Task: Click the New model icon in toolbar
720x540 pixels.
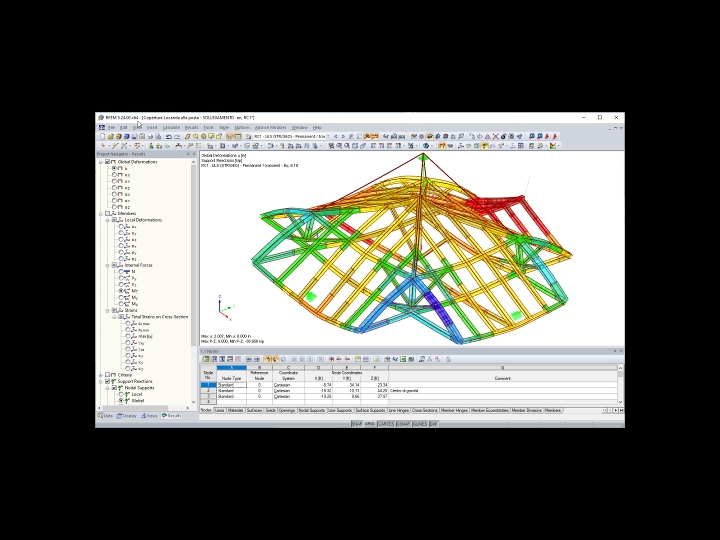Action: pos(102,136)
